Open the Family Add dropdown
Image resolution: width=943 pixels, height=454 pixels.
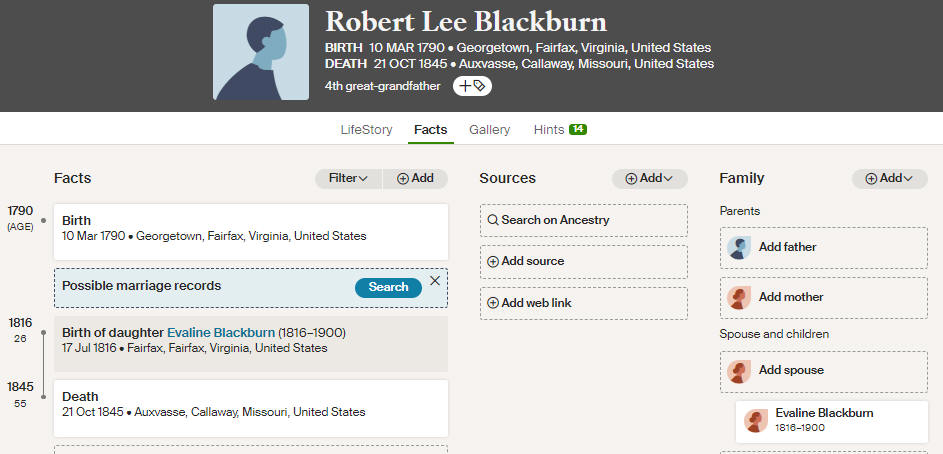pyautogui.click(x=889, y=179)
